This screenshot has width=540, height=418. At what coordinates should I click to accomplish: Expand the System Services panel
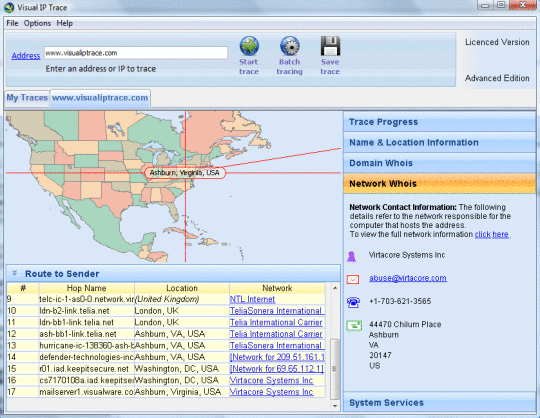click(x=439, y=402)
